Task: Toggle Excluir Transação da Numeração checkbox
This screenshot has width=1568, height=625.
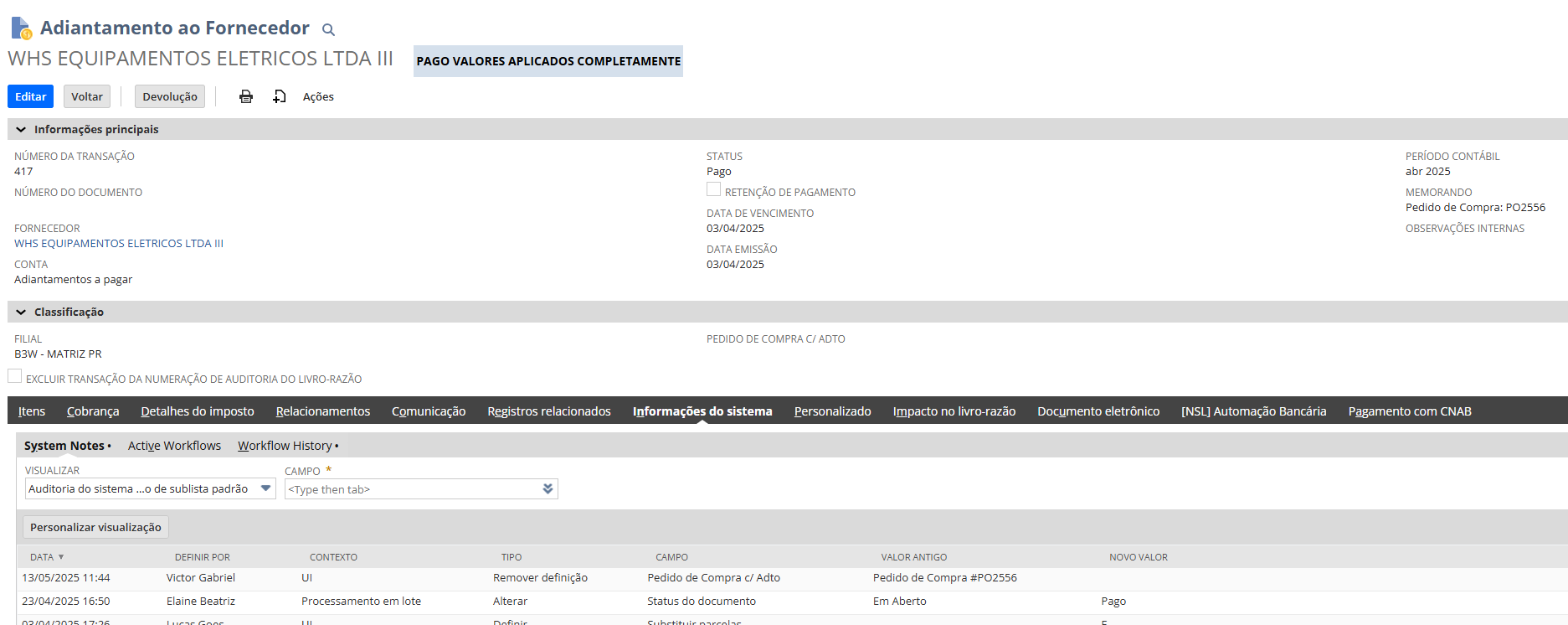Action: tap(15, 376)
